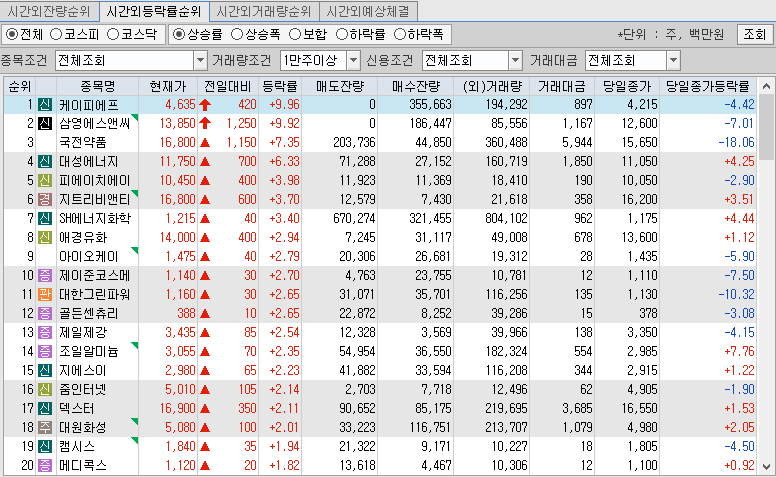Sort by the 등락률 column header
This screenshot has height=477, width=776.
[280, 87]
